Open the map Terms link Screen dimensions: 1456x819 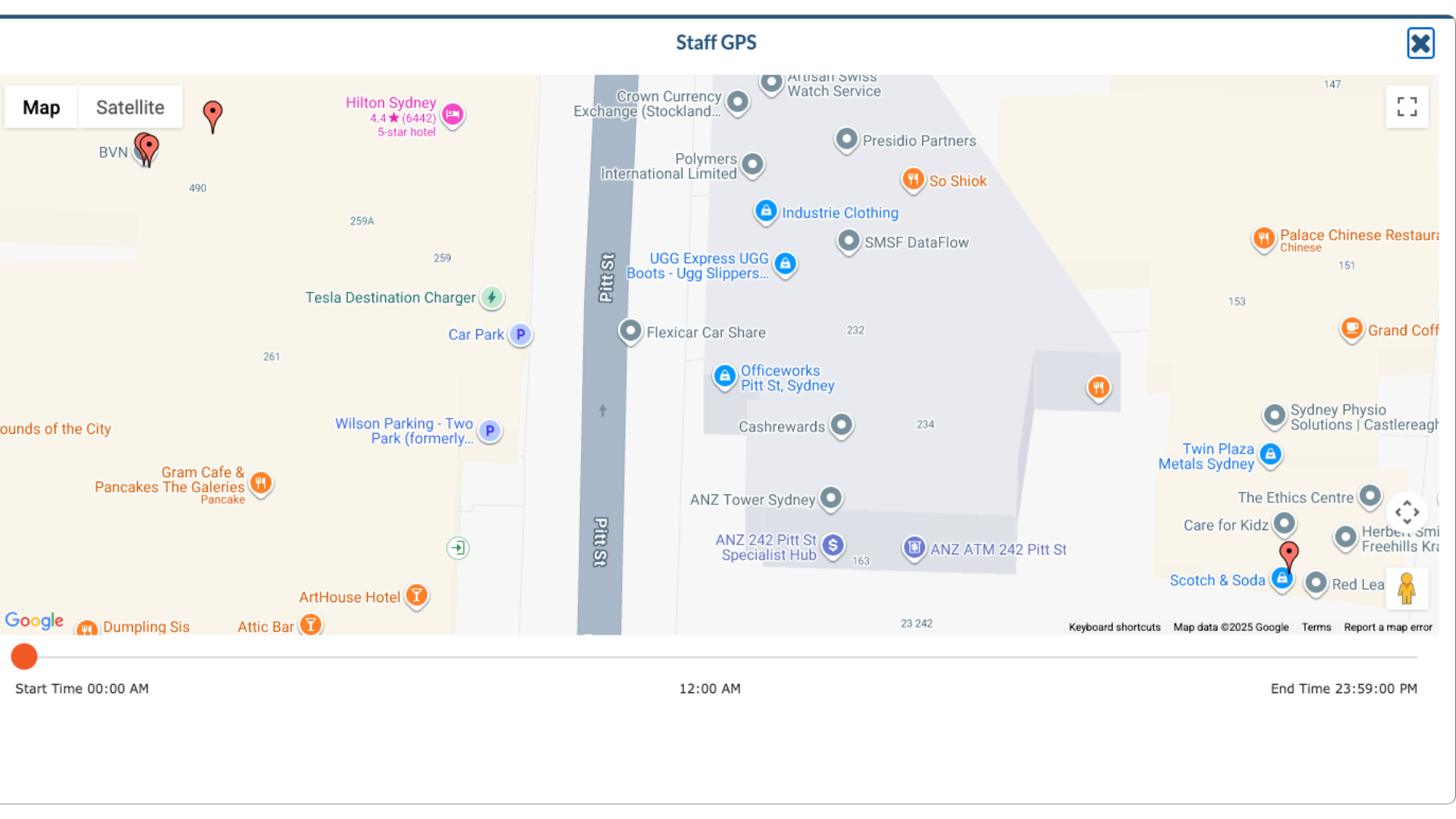pos(1316,627)
